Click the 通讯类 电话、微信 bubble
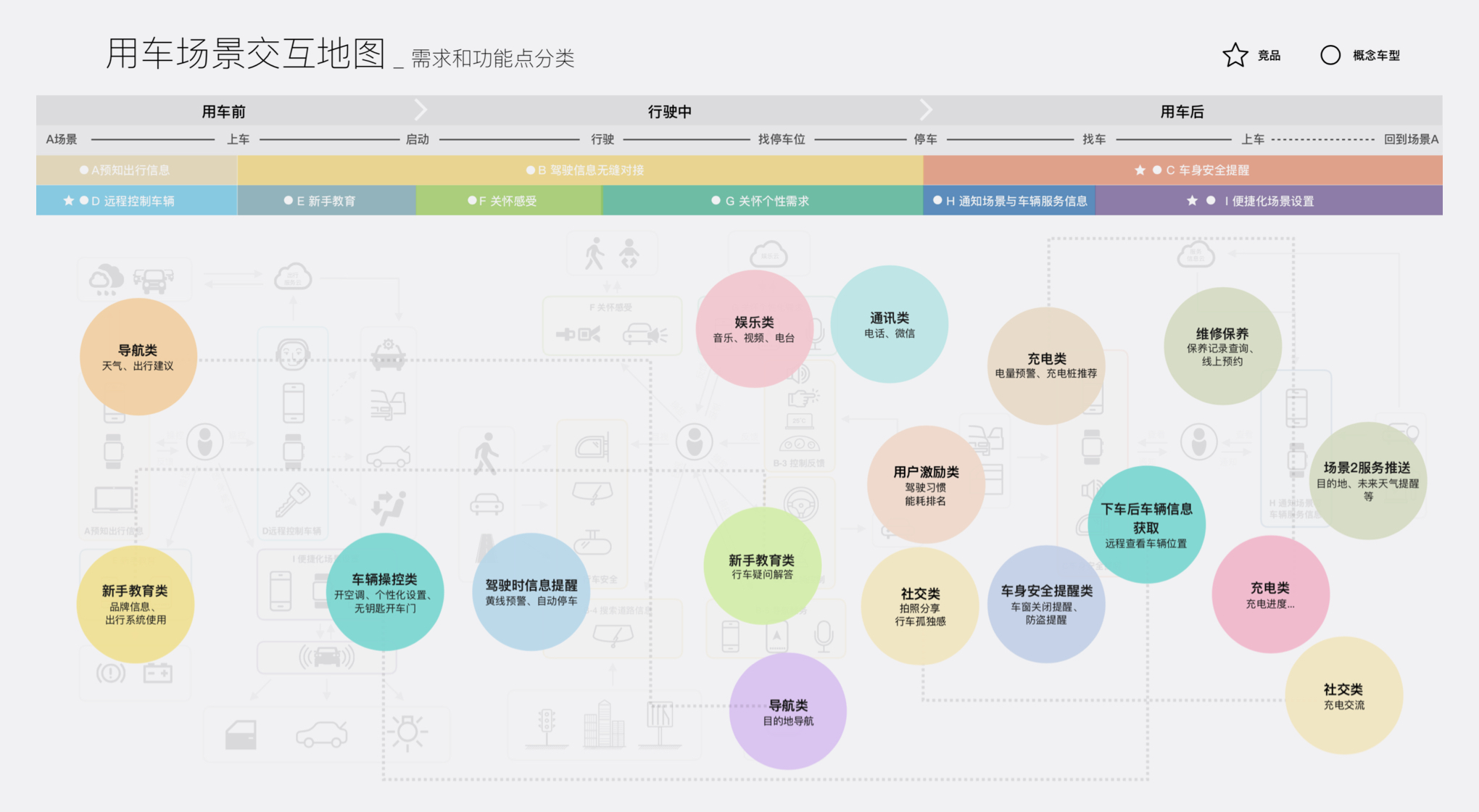Viewport: 1479px width, 812px height. (890, 324)
